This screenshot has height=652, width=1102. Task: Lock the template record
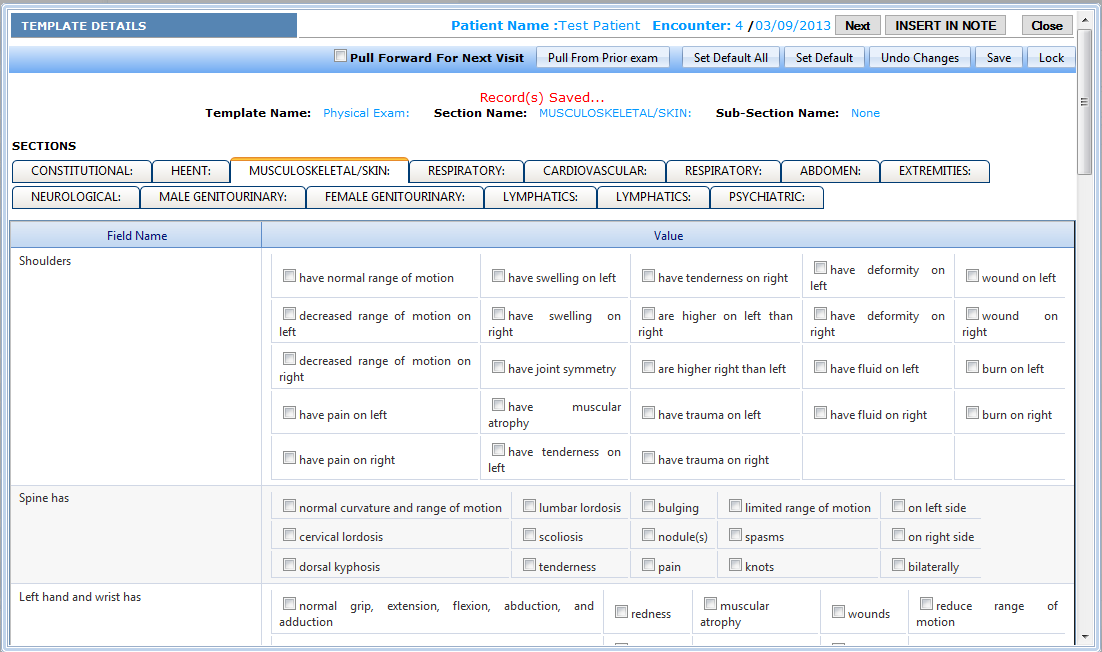1051,58
